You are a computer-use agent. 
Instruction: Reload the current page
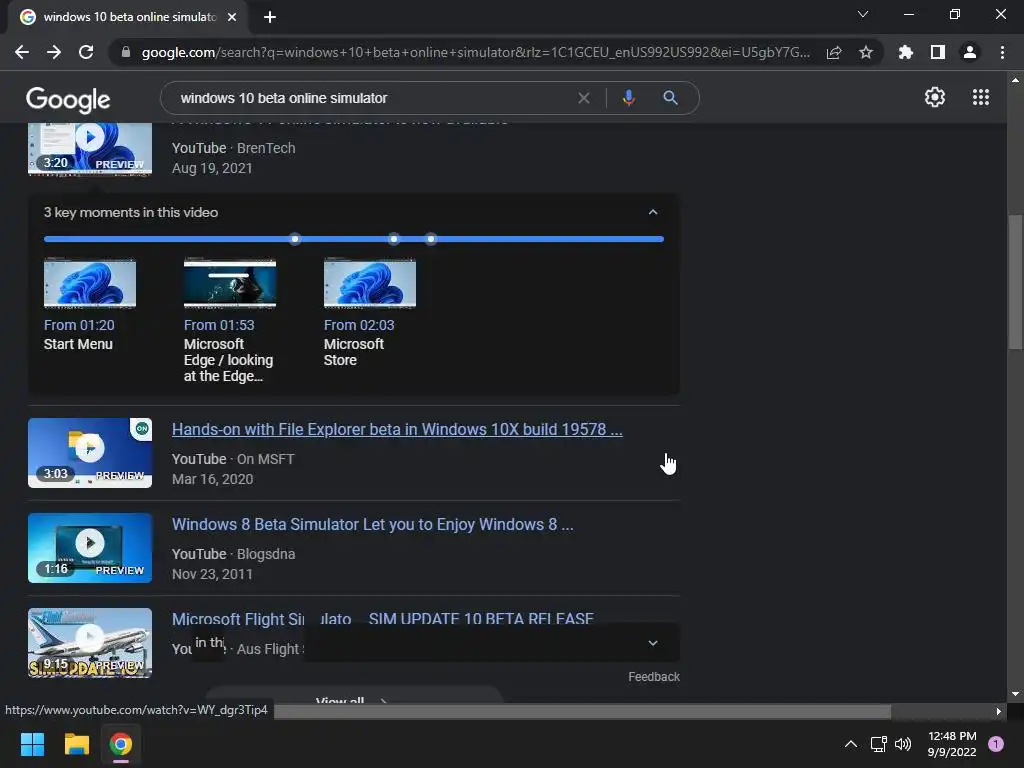click(86, 52)
